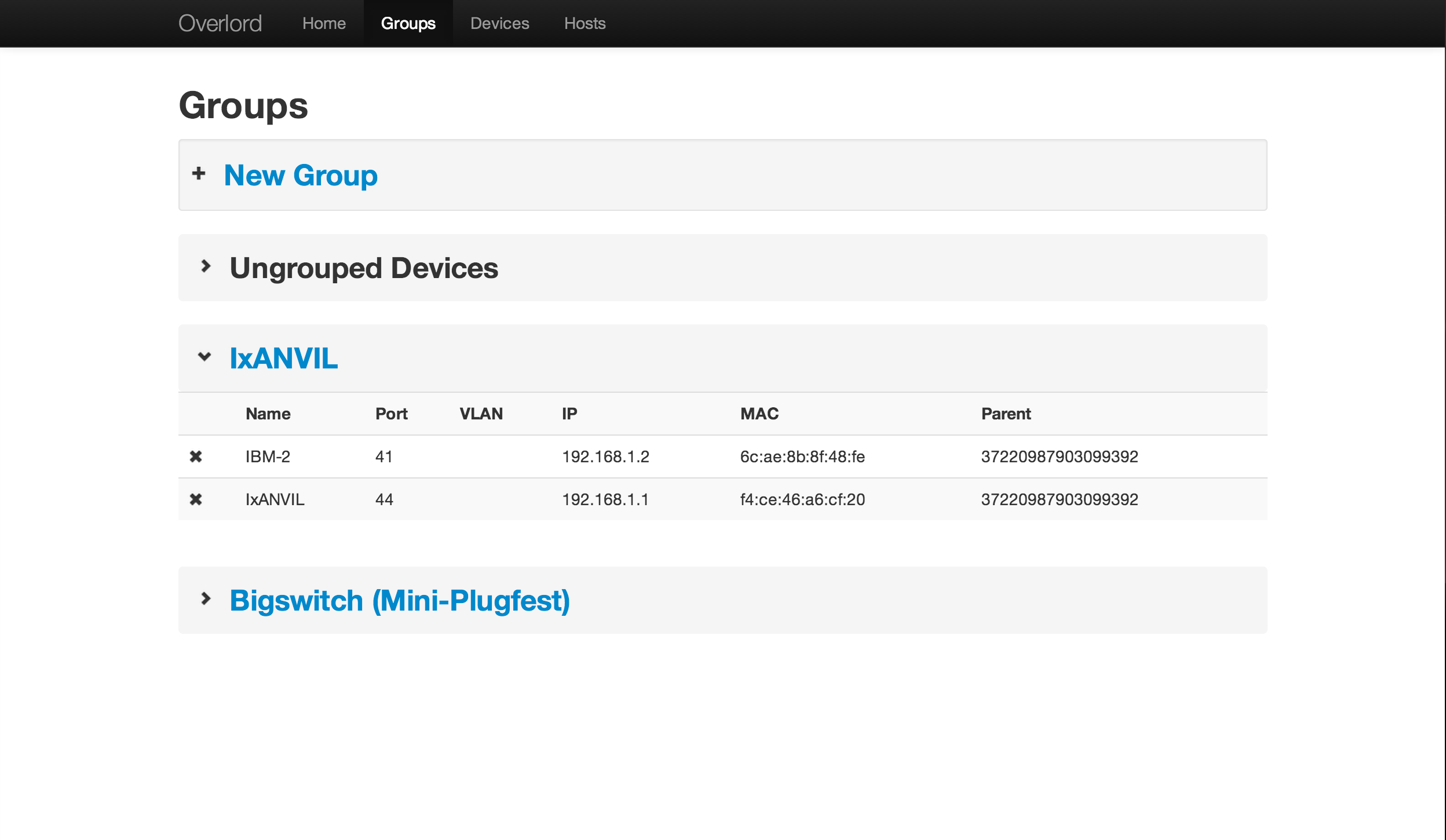Click the Overlord brand logo link
The height and width of the screenshot is (840, 1446).
(x=220, y=23)
